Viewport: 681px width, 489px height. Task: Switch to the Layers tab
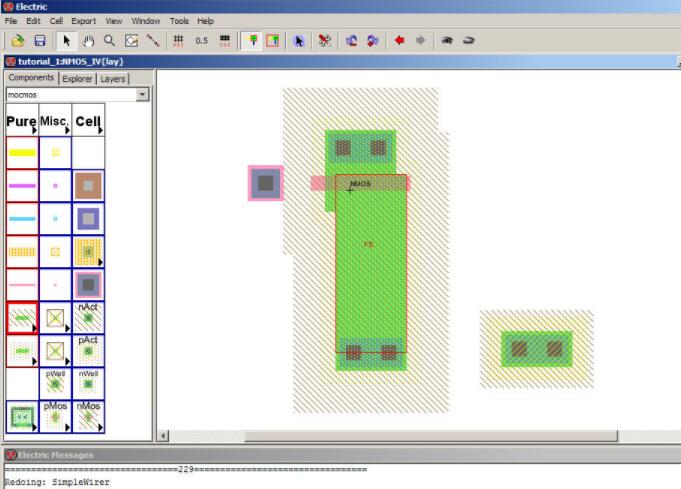coord(113,78)
